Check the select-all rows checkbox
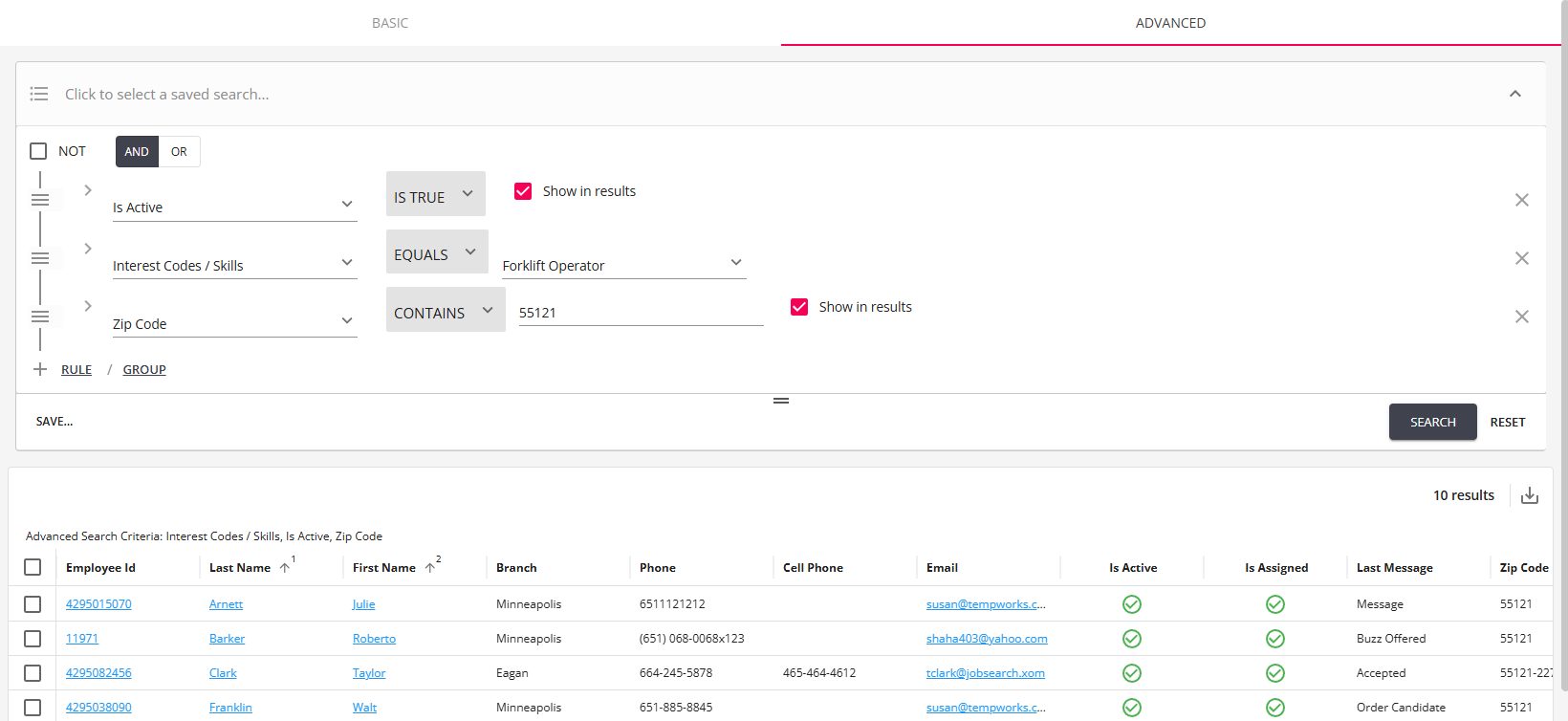This screenshot has height=721, width=1568. [33, 567]
